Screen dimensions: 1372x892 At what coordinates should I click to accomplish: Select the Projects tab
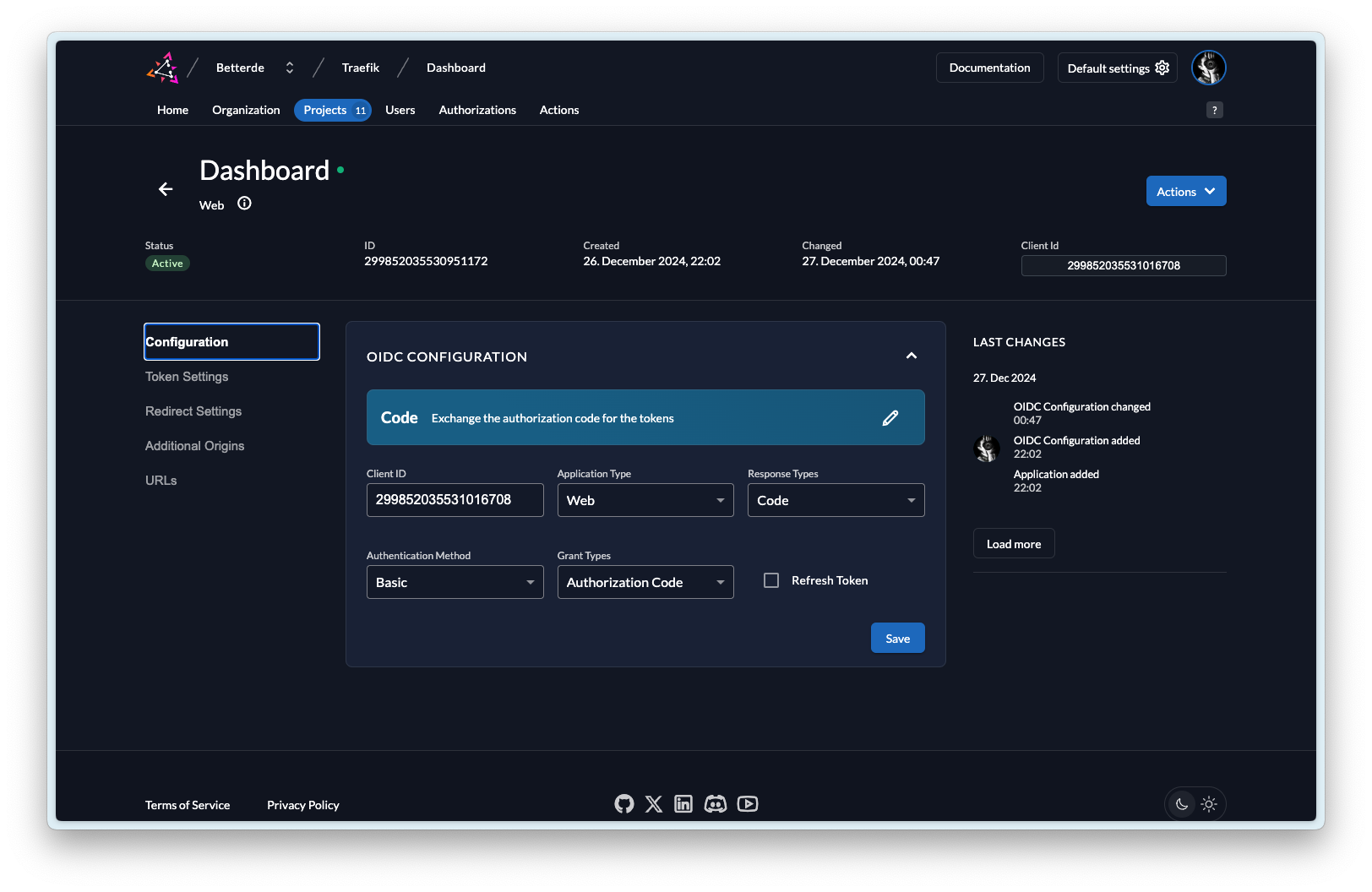pos(333,110)
